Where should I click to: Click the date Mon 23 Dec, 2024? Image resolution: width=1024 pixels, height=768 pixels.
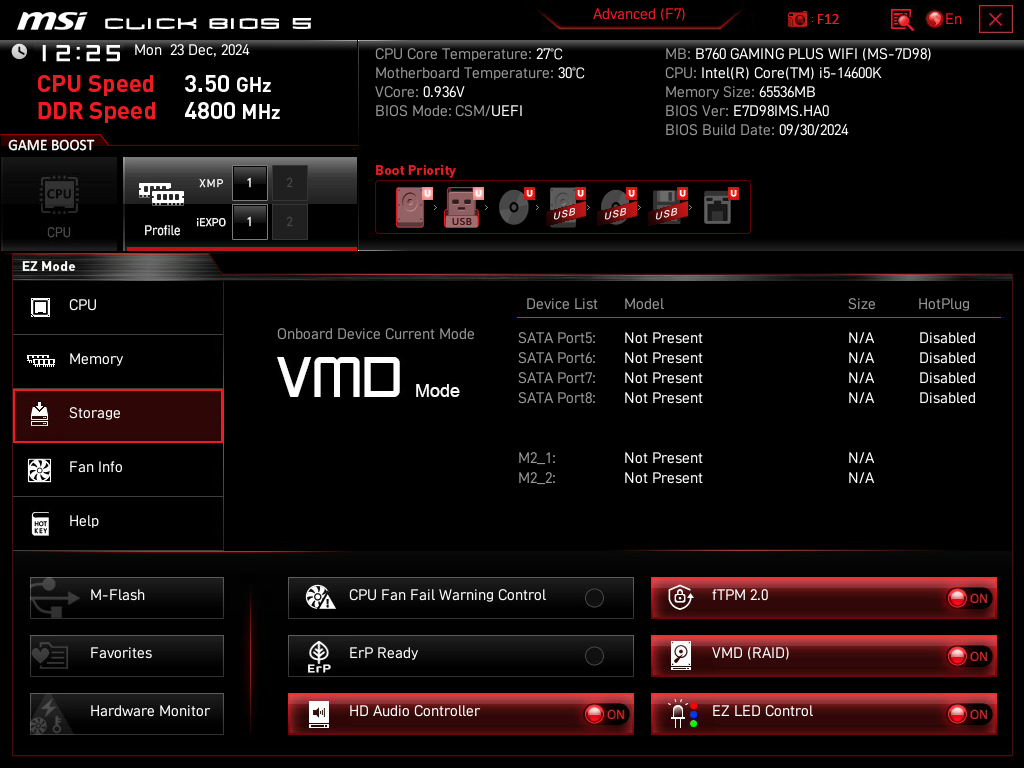pyautogui.click(x=191, y=51)
